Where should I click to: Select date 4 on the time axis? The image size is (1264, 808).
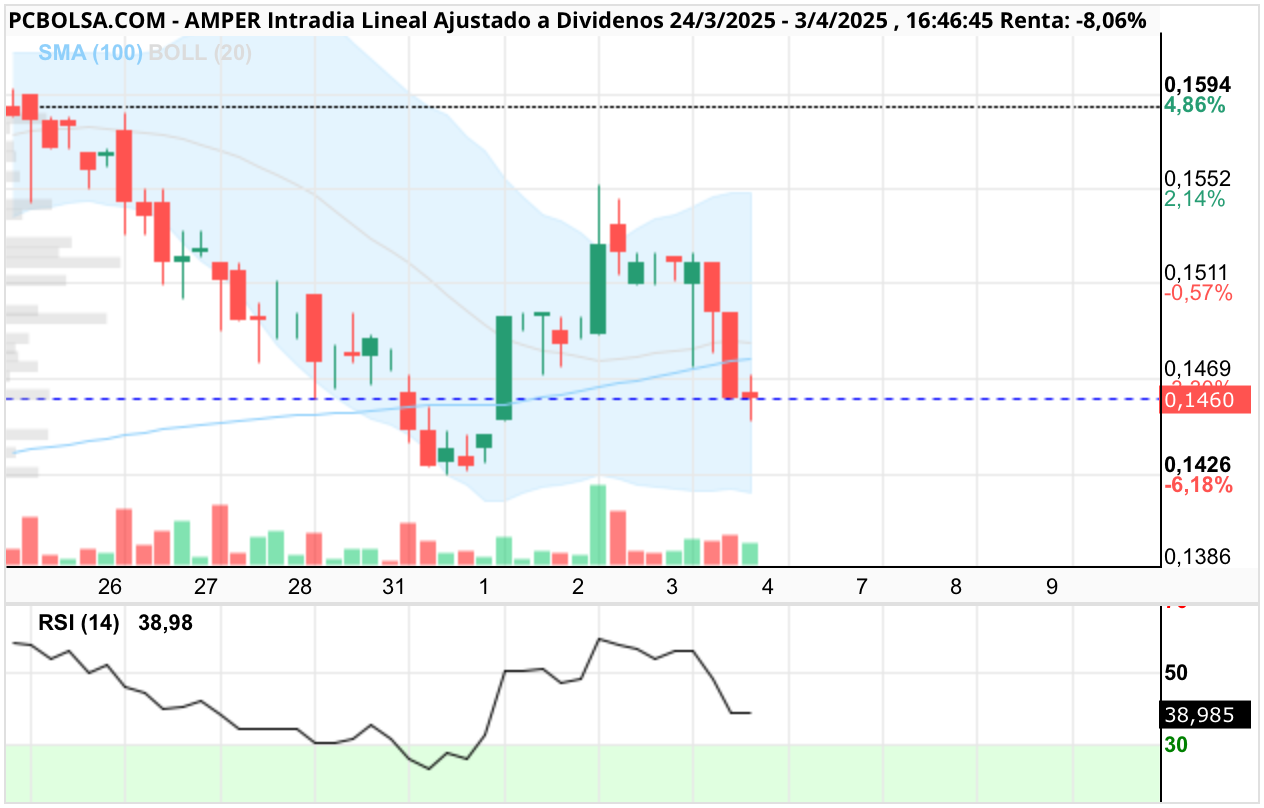[767, 587]
